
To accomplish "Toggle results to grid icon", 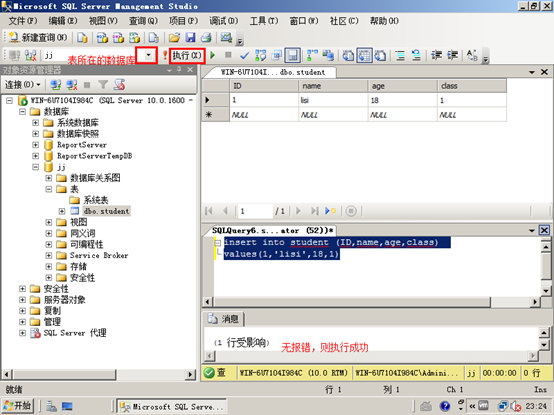I will point(364,55).
